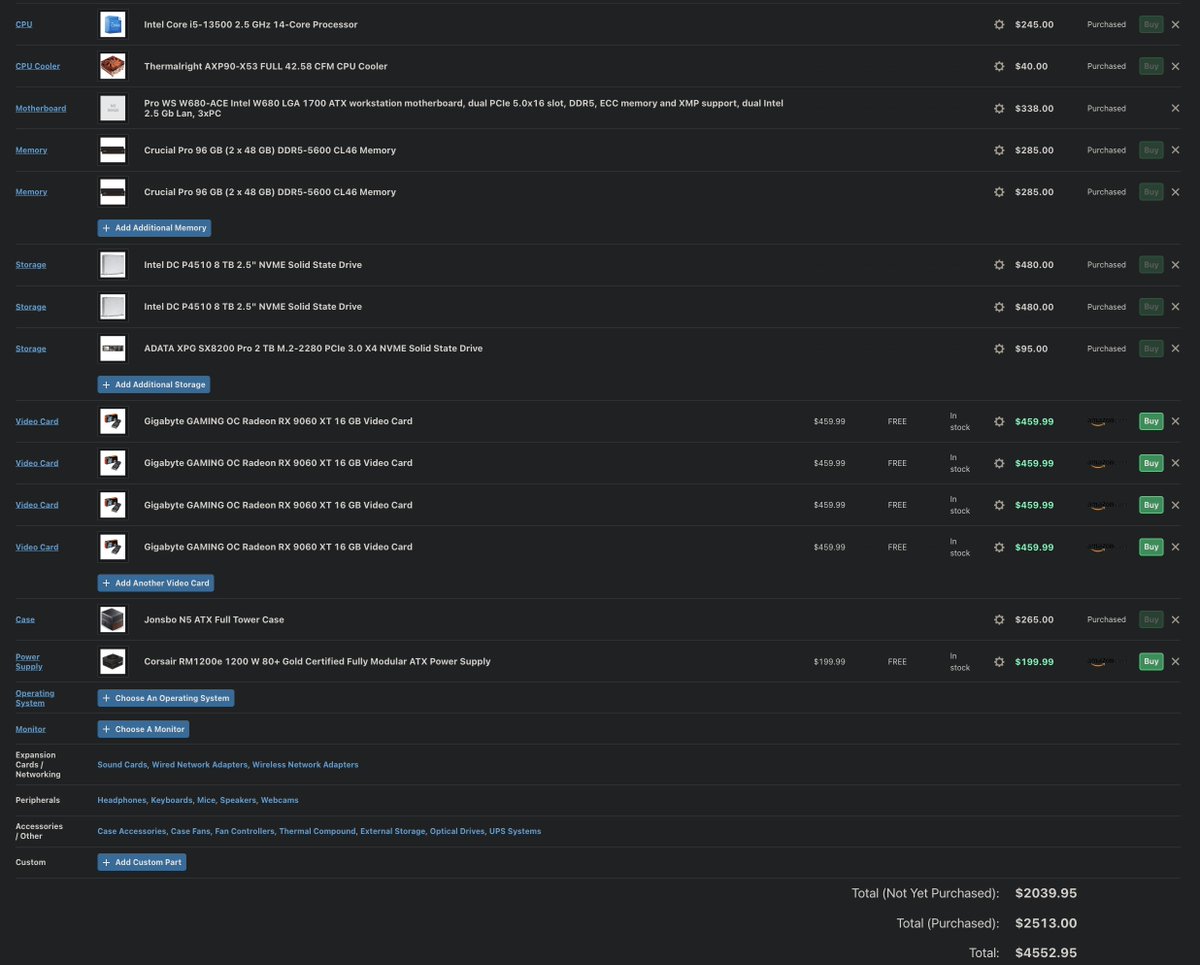Click the Corsair RM1200e power supply thumbnail
This screenshot has height=965, width=1200.
113,662
